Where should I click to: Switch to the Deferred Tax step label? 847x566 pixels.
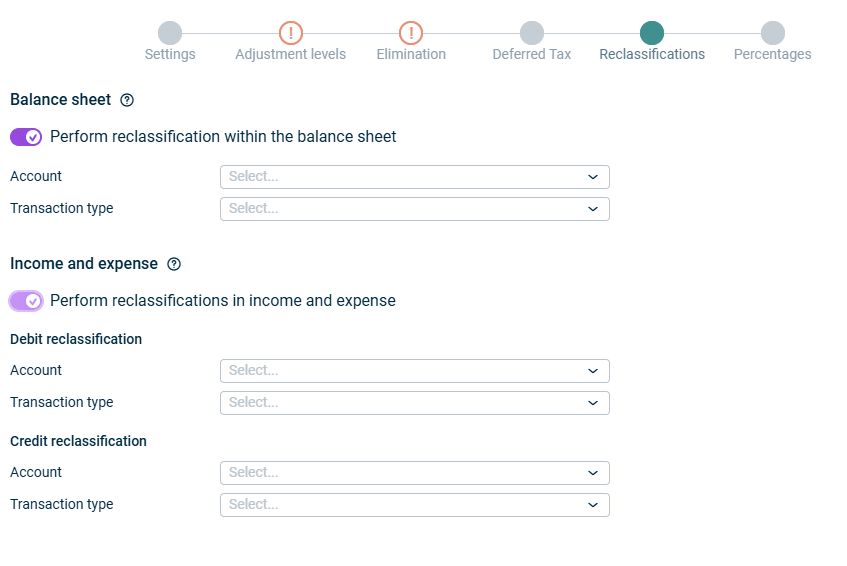point(532,54)
